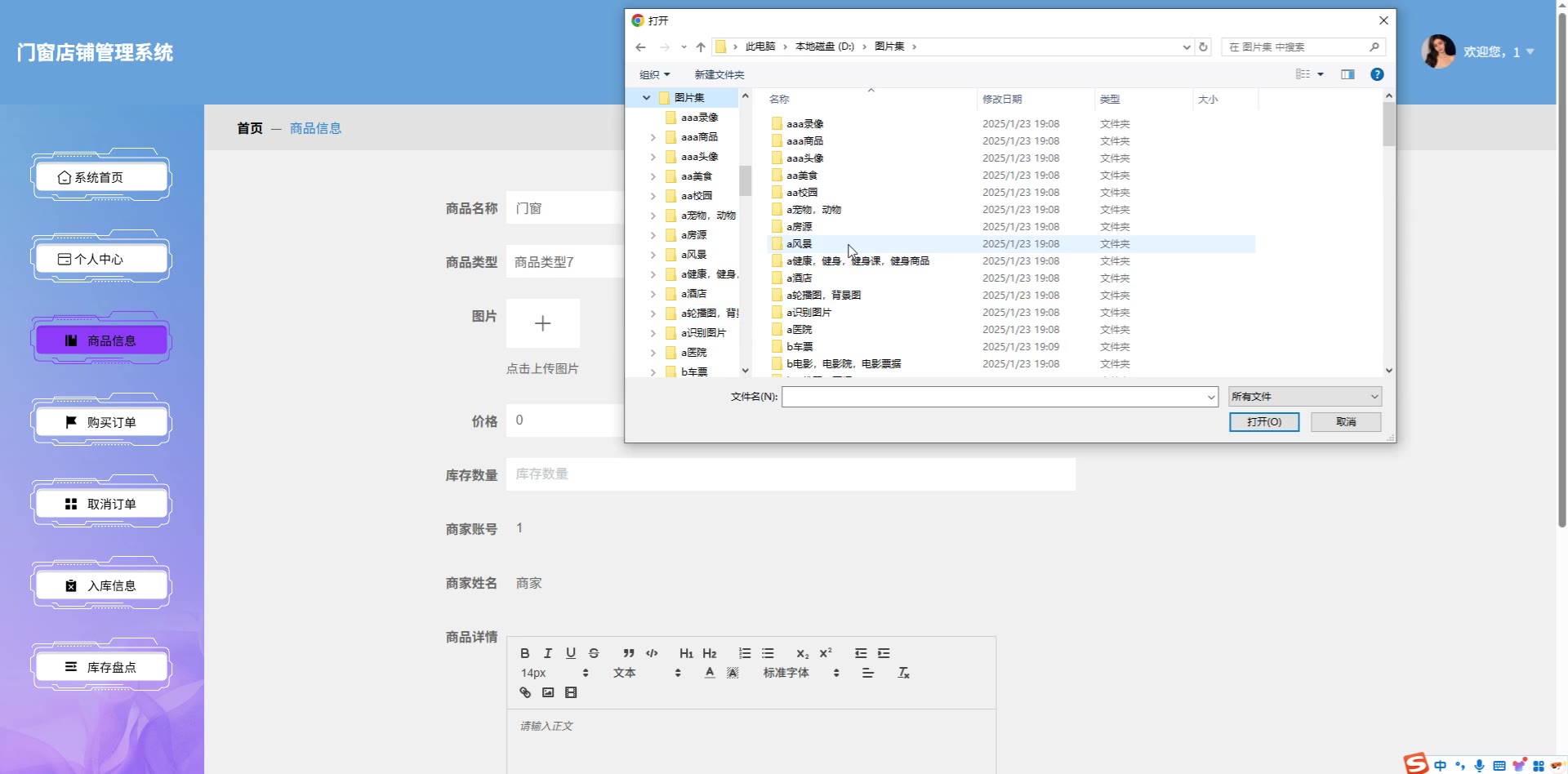Image resolution: width=1568 pixels, height=774 pixels.
Task: Sort files by 修改日期 column header
Action: [1035, 99]
